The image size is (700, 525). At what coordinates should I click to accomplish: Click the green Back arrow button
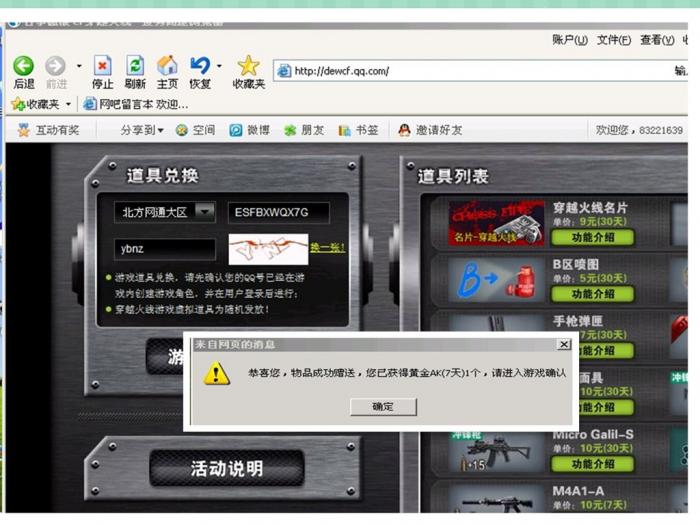[x=23, y=66]
